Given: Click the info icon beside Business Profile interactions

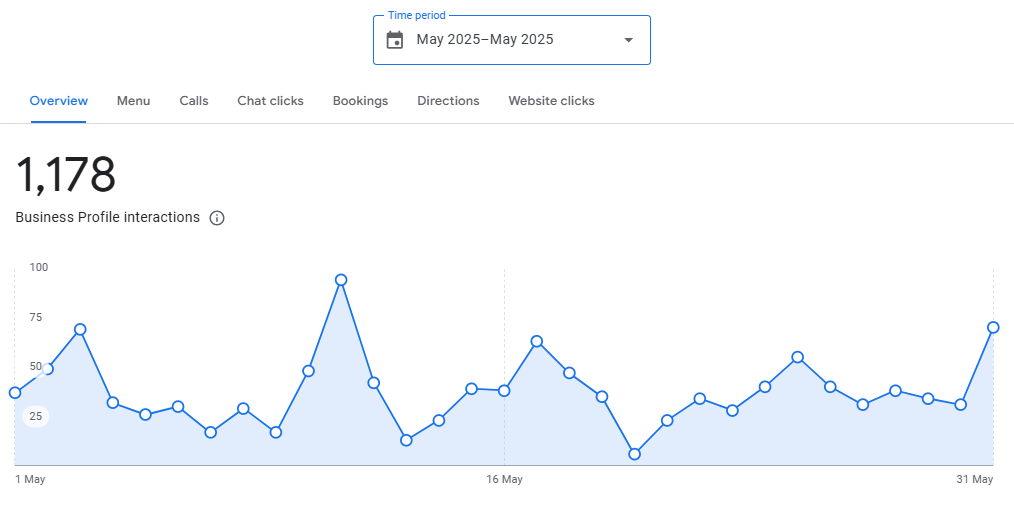Looking at the screenshot, I should tap(217, 218).
